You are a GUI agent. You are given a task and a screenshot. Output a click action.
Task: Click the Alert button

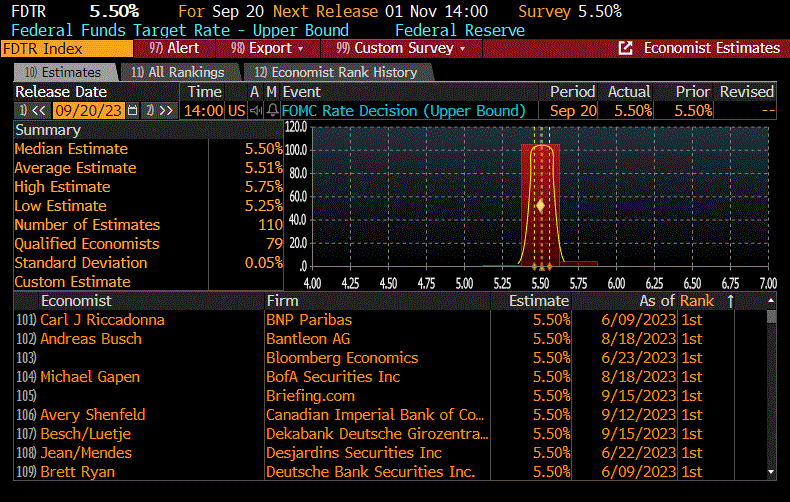pos(174,48)
